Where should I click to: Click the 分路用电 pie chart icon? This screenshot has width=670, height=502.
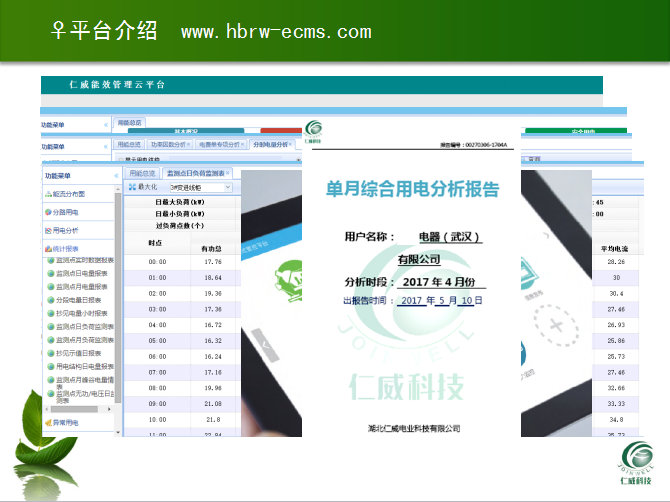[48, 212]
